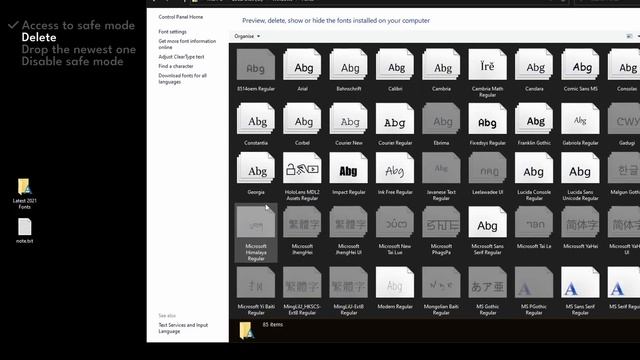Screen dimensions: 640x360
Task: Open the Organise dropdown menu
Action: (x=247, y=36)
